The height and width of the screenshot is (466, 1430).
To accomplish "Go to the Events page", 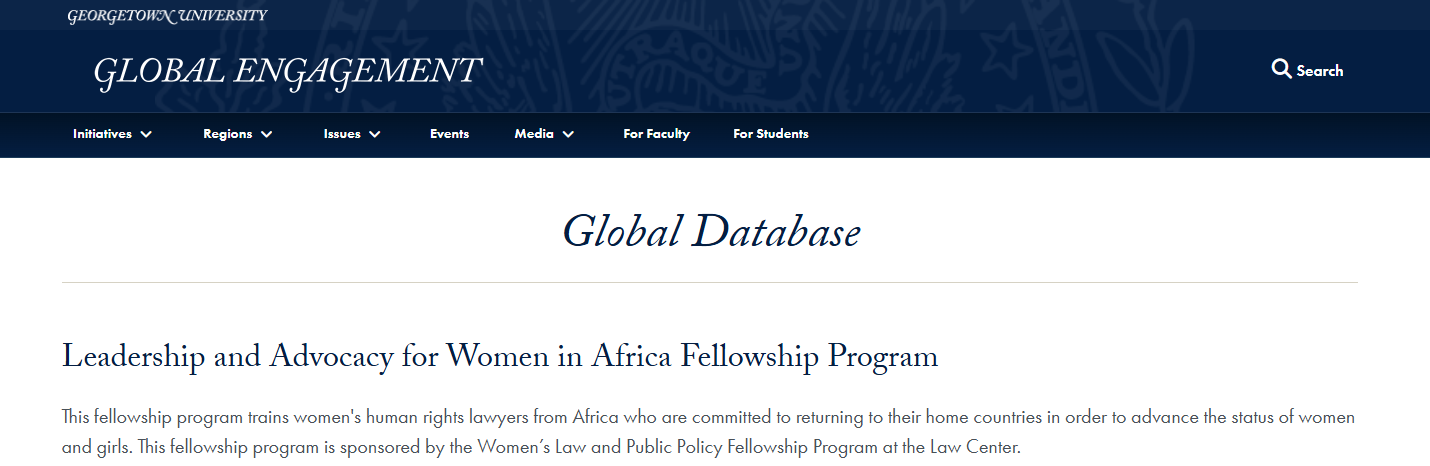I will pos(449,134).
